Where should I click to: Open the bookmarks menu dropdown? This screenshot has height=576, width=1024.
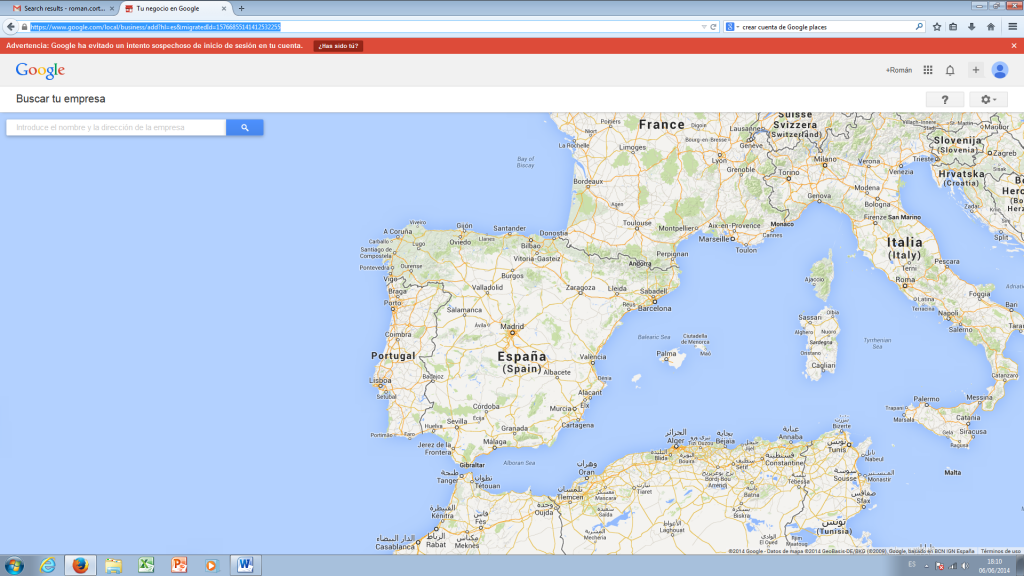(954, 27)
